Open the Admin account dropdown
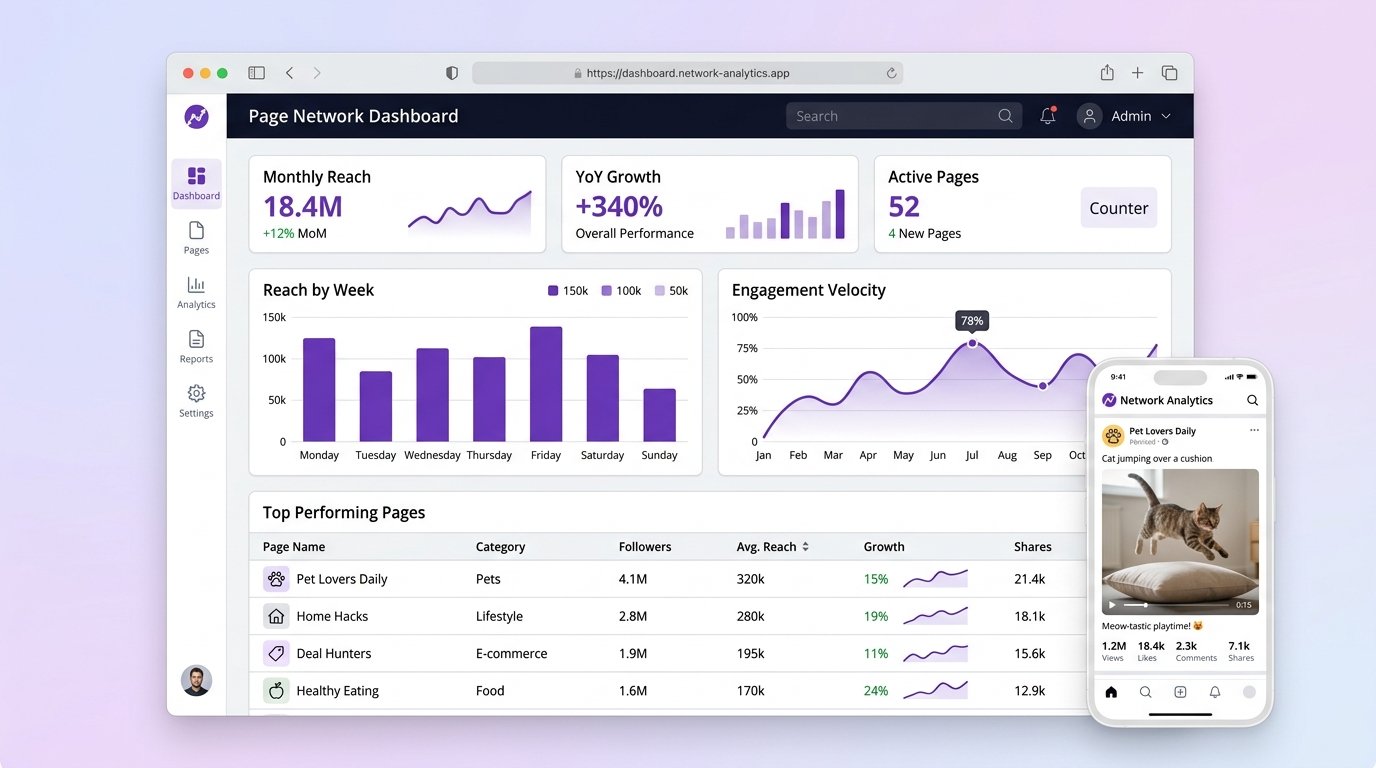1376x768 pixels. tap(1125, 116)
